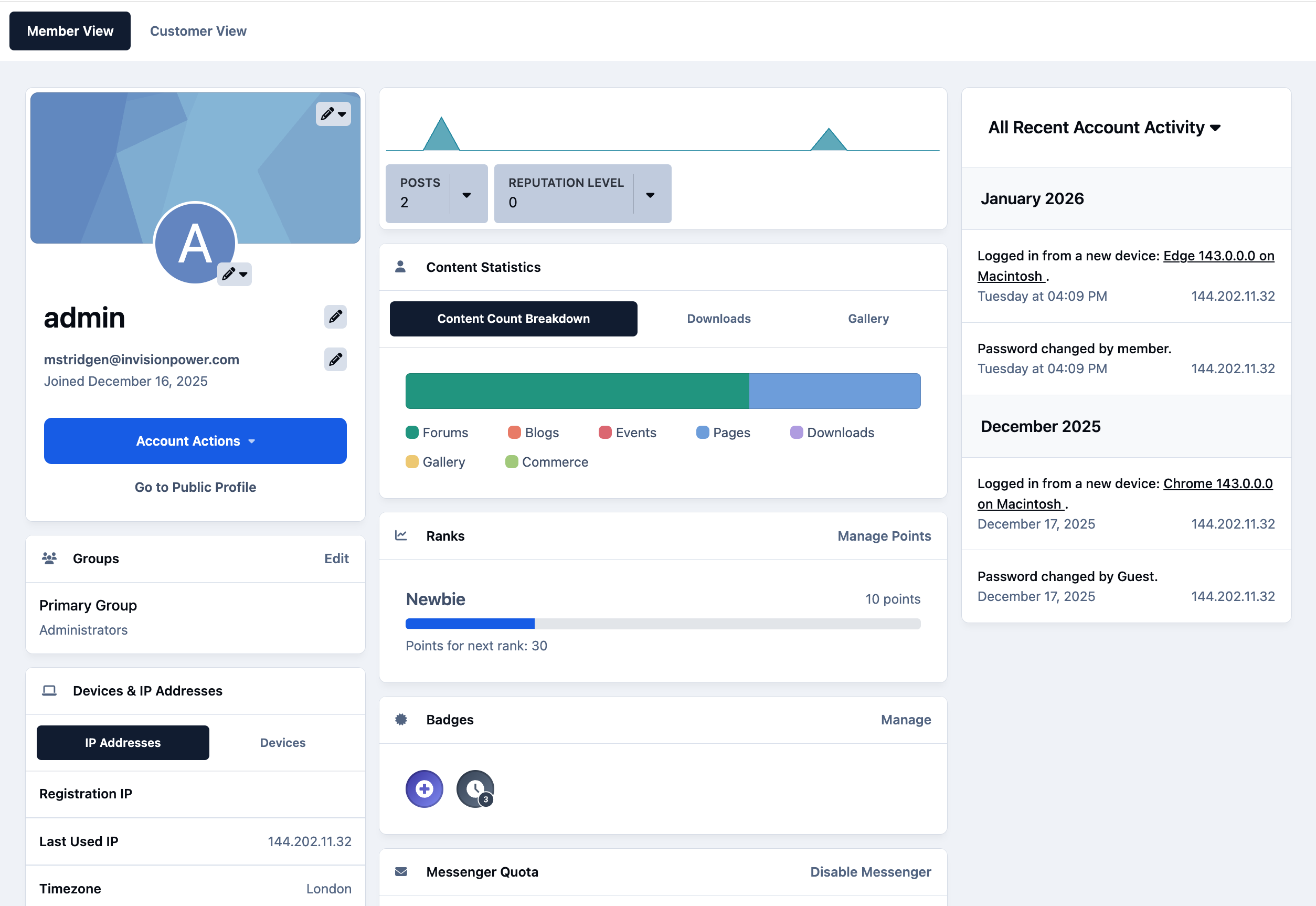
Task: Toggle the Pages legend item
Action: pyautogui.click(x=723, y=433)
